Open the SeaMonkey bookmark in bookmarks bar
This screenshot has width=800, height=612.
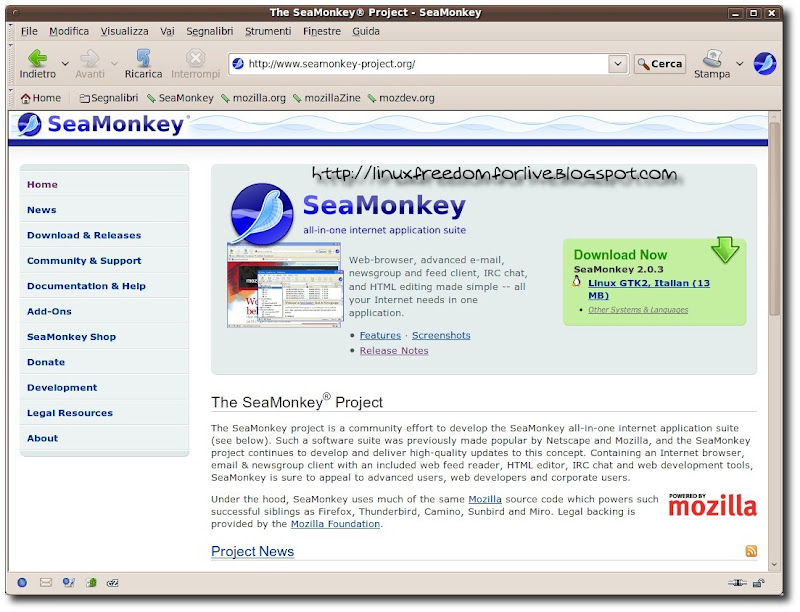tap(180, 98)
